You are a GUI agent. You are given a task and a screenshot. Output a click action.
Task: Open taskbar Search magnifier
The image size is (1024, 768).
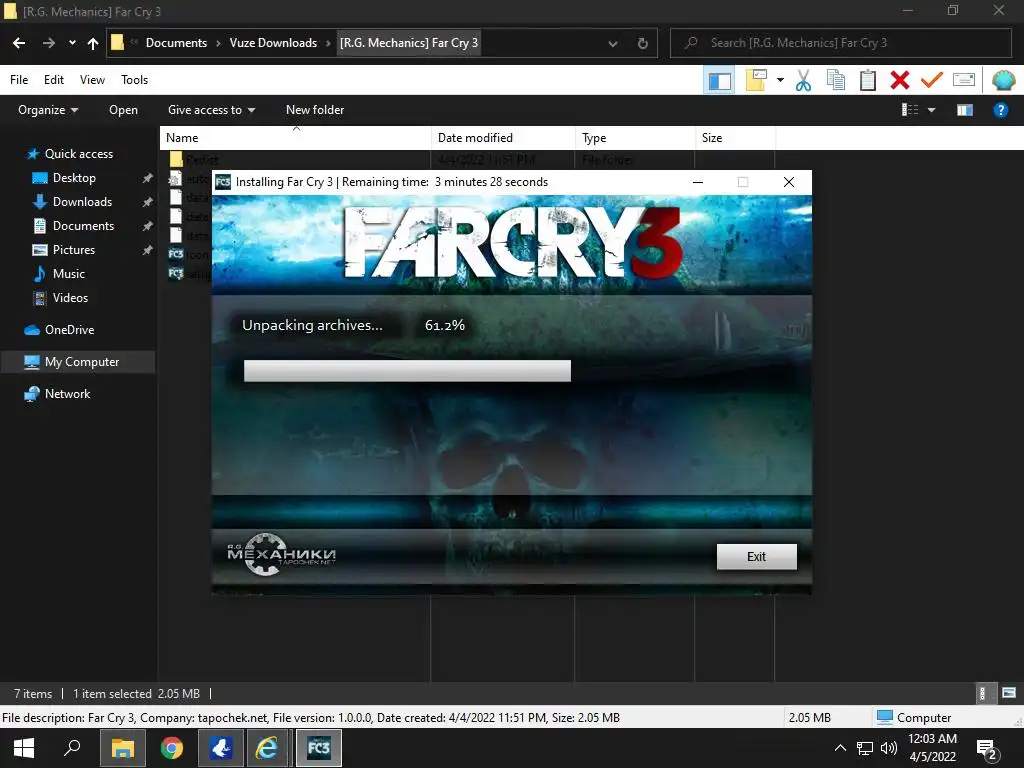72,748
